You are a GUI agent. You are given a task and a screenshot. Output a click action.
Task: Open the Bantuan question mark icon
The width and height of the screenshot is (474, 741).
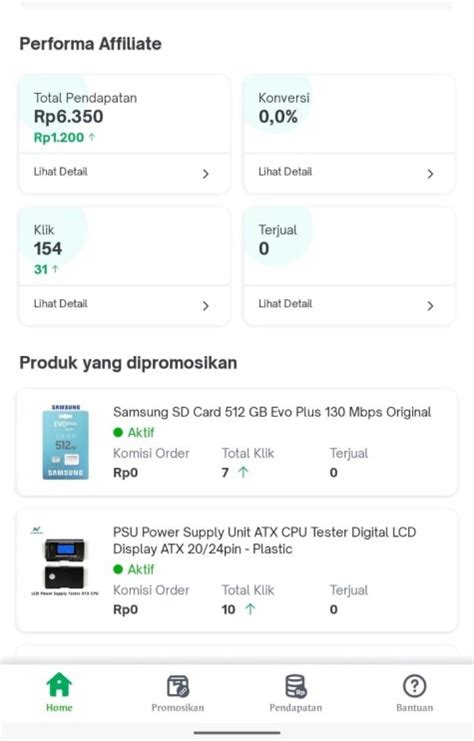[414, 686]
